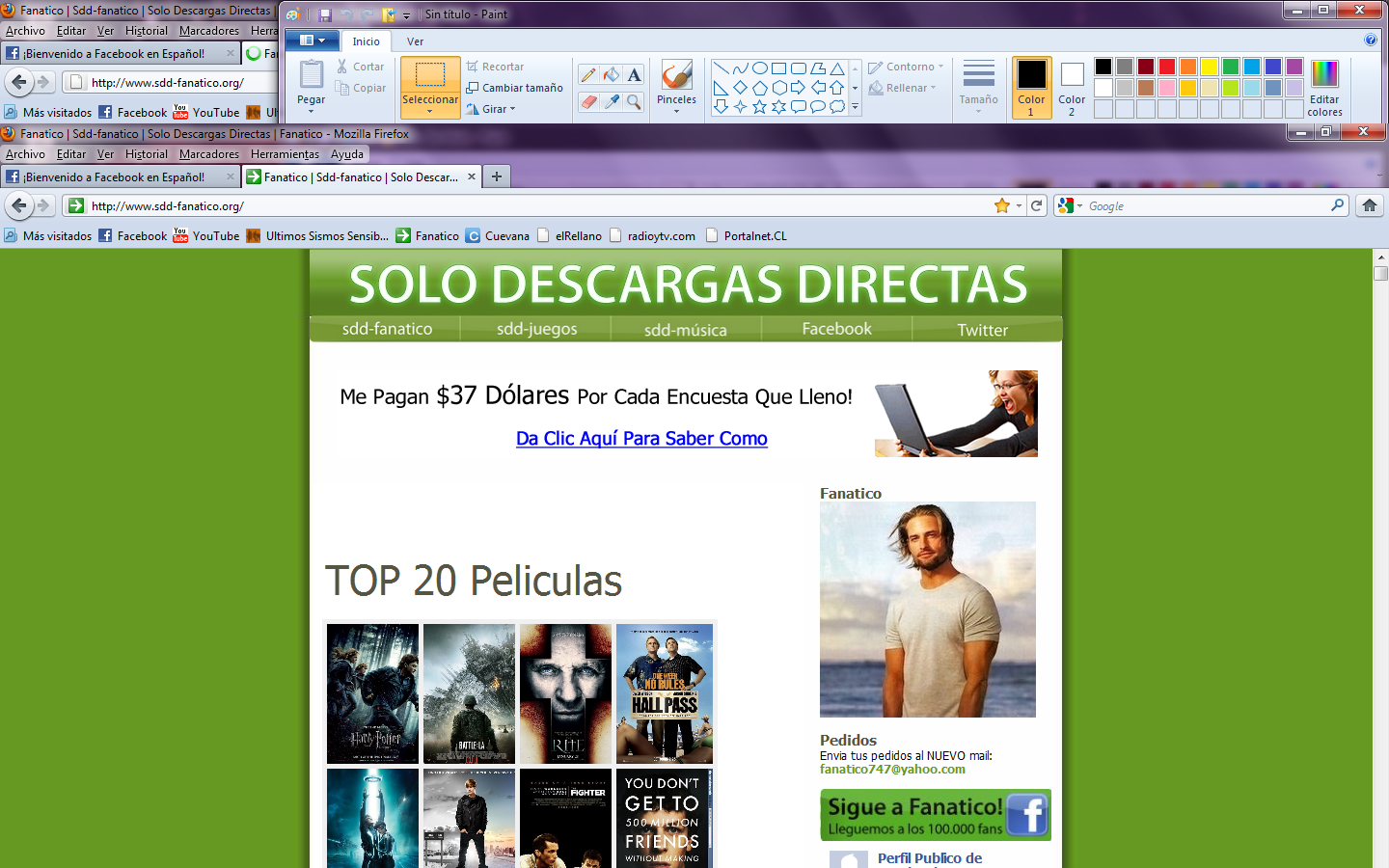Open the search engine dropdown beside Google icon
Image resolution: width=1389 pixels, height=868 pixels.
click(1079, 206)
